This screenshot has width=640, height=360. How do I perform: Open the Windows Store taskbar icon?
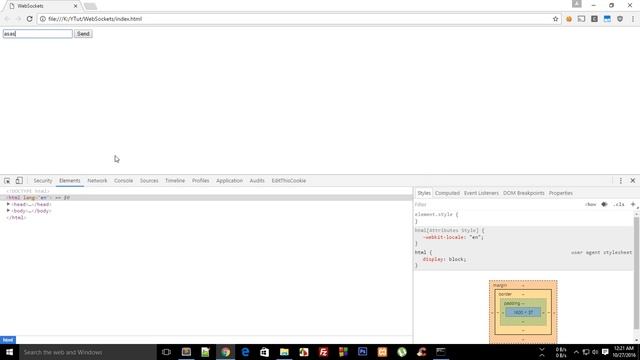pyautogui.click(x=264, y=352)
